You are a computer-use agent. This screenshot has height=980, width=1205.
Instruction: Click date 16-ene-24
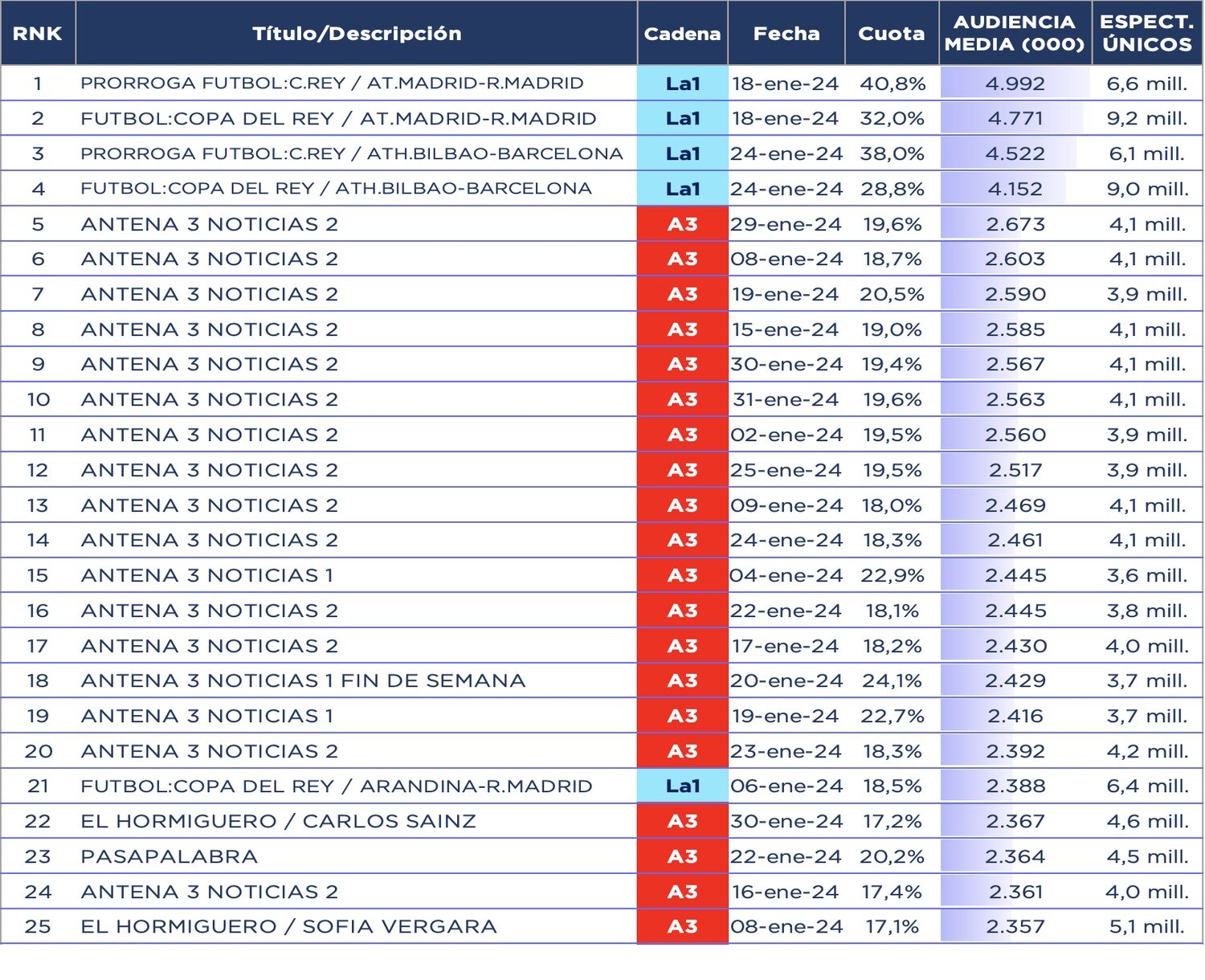point(786,892)
